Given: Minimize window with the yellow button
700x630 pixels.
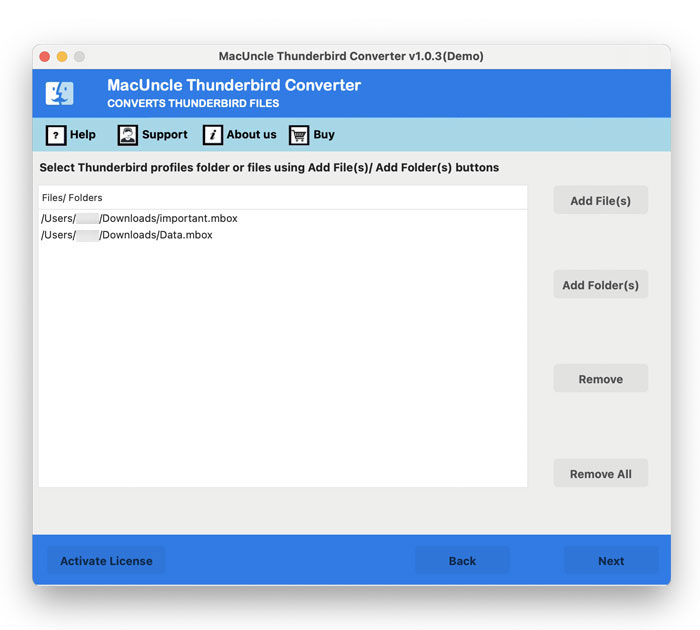Looking at the screenshot, I should (x=62, y=57).
